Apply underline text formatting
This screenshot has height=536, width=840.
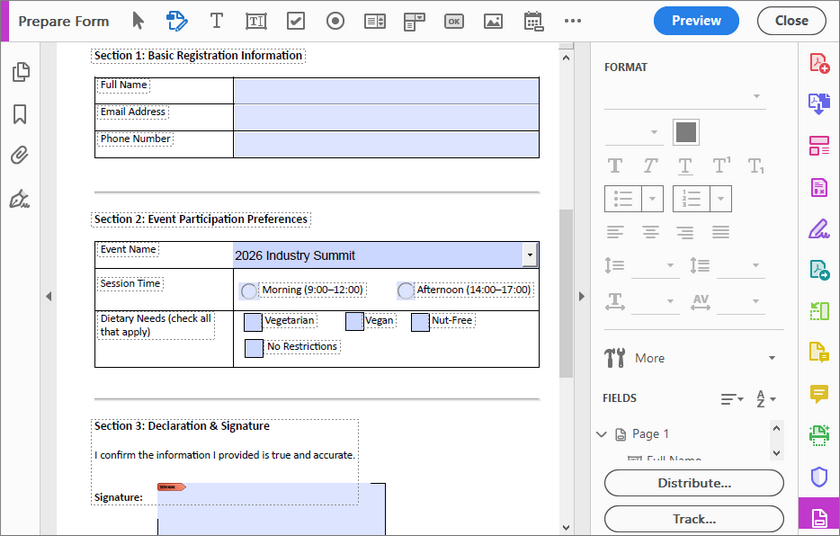(x=685, y=167)
